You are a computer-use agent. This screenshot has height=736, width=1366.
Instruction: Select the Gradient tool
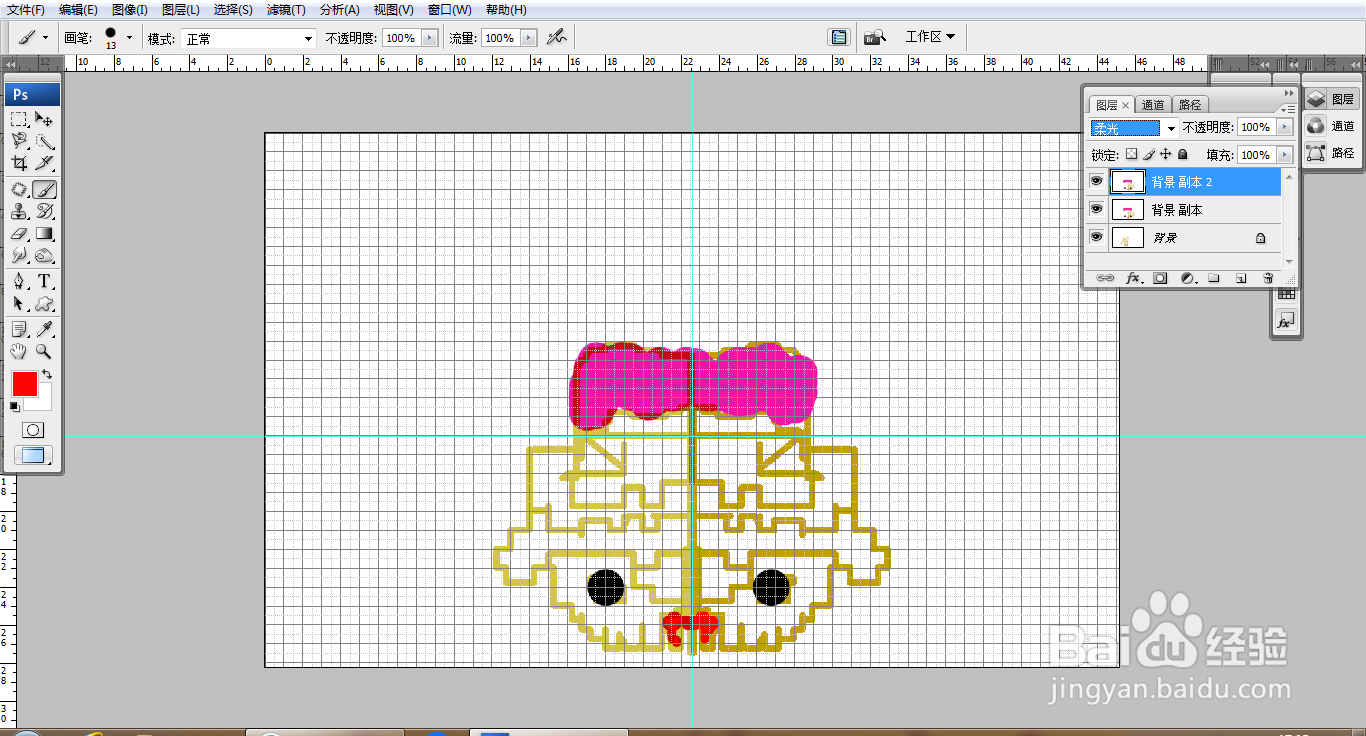click(44, 233)
